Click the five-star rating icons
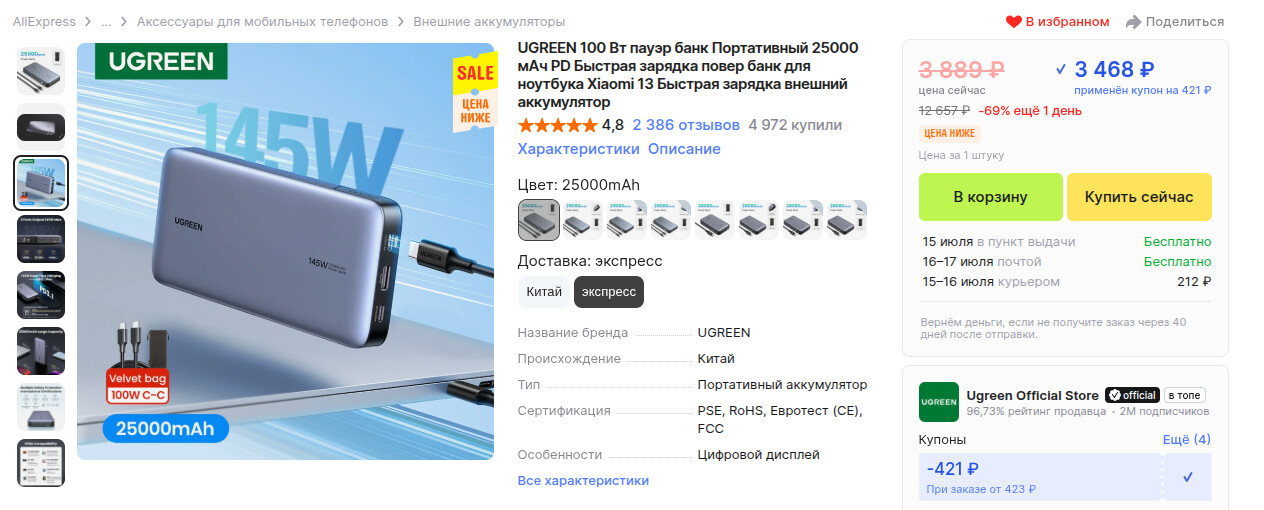 tap(557, 125)
